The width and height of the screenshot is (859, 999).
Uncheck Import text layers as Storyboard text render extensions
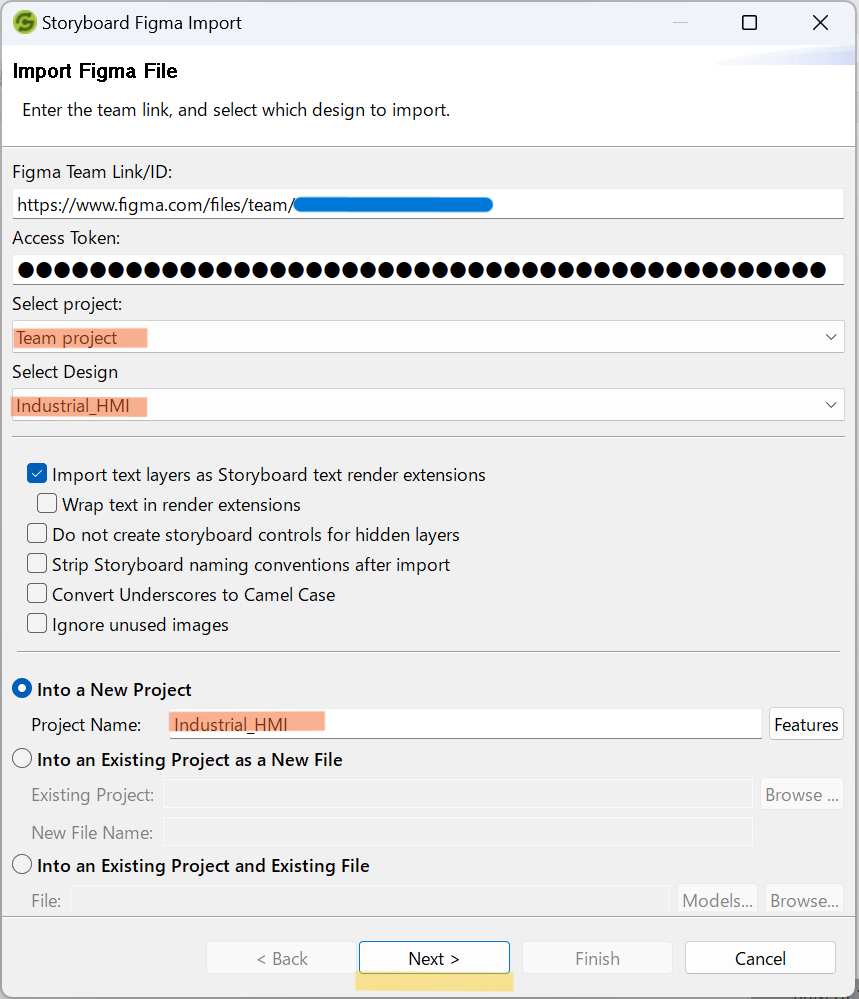[x=37, y=474]
